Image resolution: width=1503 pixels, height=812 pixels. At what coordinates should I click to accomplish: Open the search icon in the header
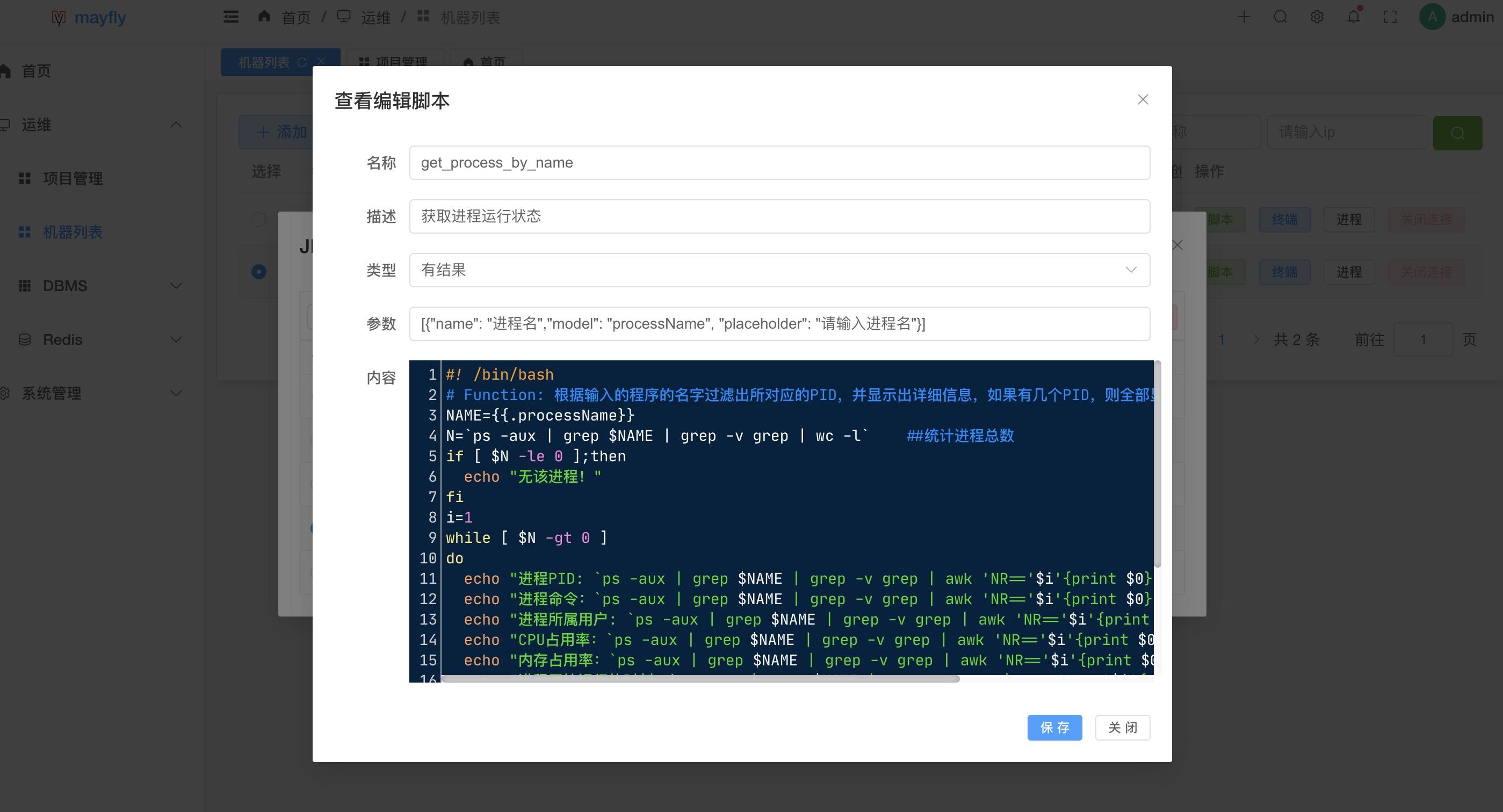click(1280, 17)
